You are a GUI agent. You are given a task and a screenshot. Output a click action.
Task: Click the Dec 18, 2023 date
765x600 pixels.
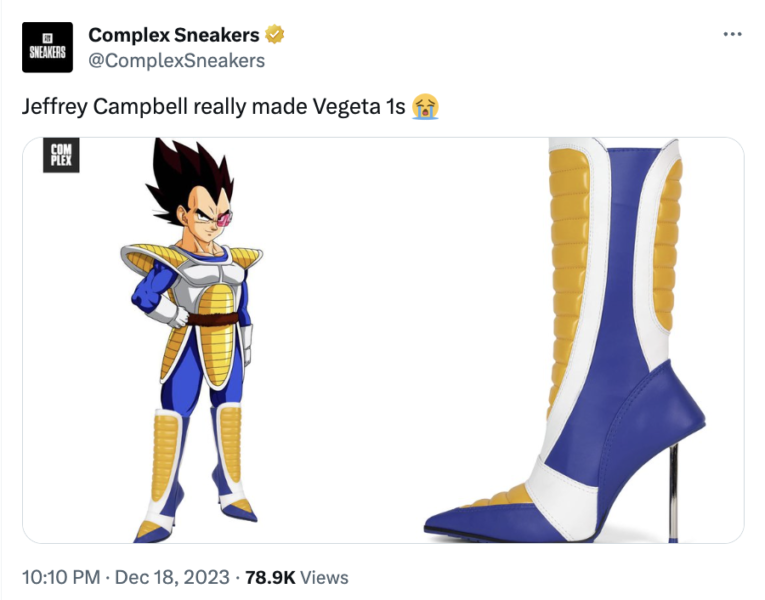point(172,577)
